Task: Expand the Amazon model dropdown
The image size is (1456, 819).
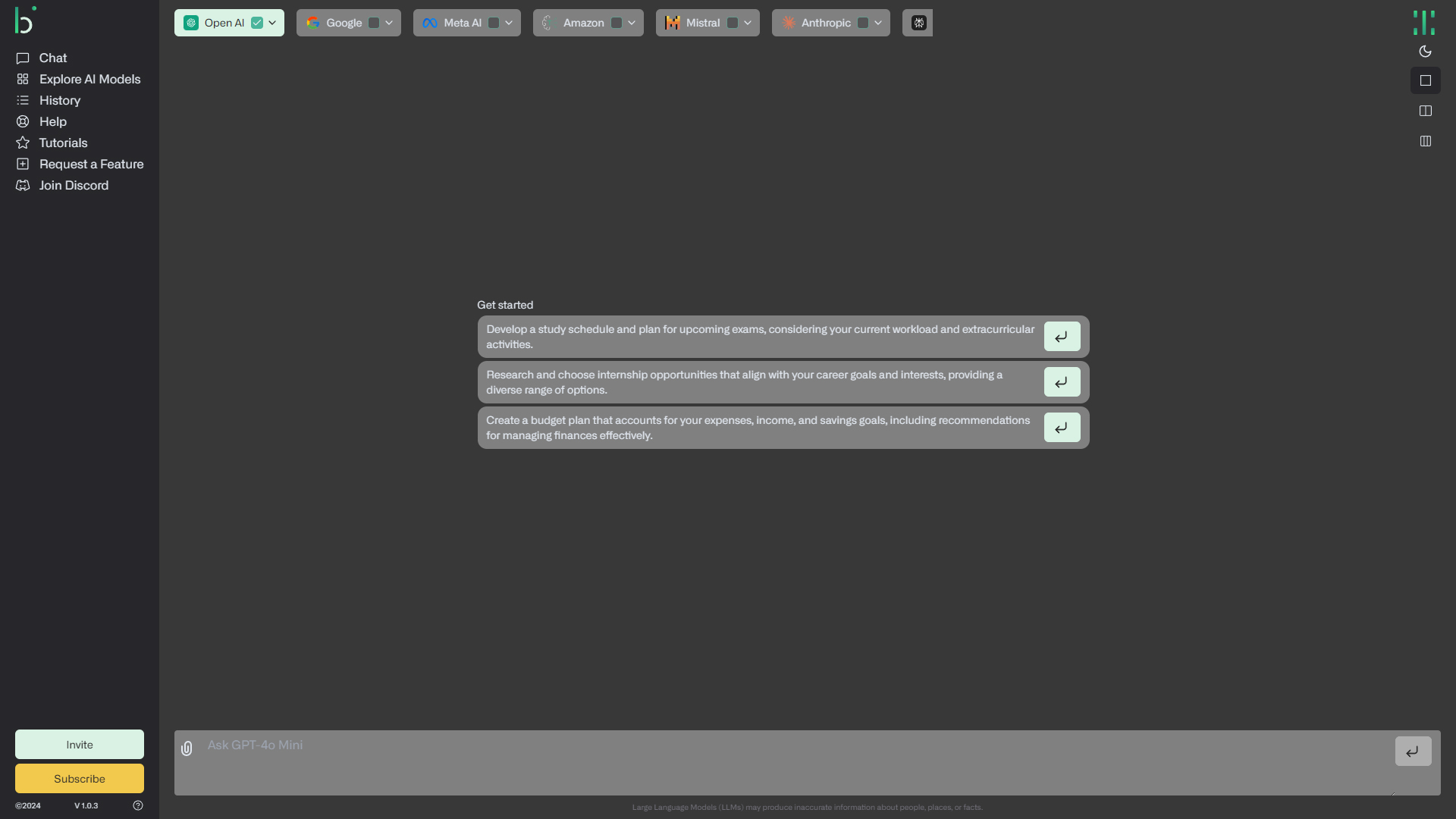Action: click(632, 23)
